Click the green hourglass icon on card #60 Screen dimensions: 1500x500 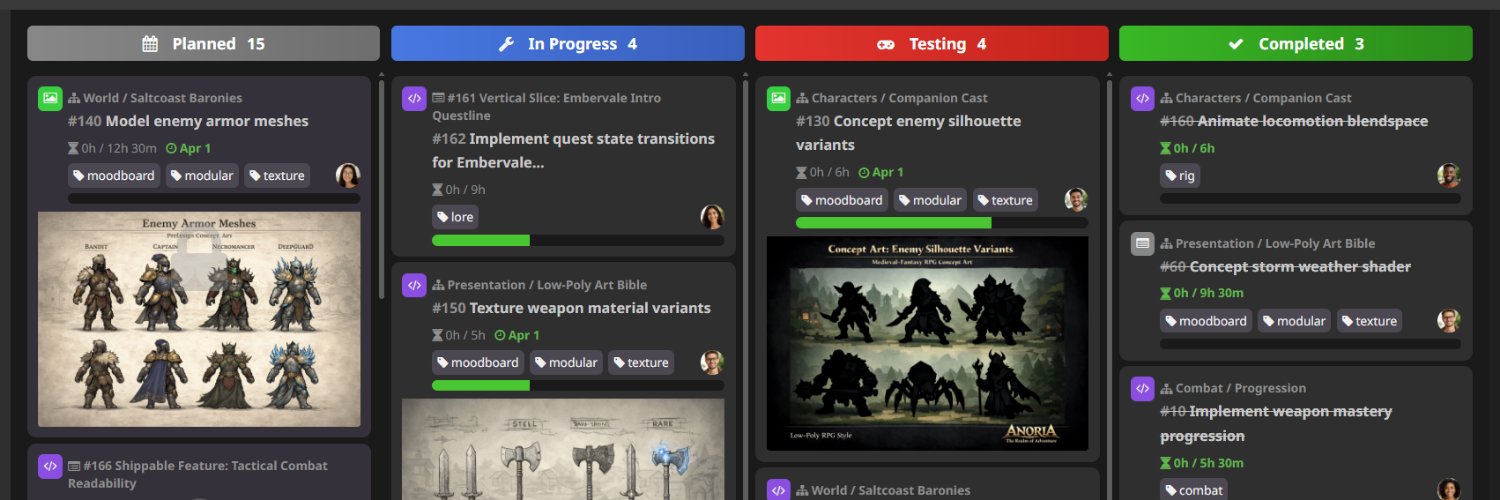(x=1165, y=293)
